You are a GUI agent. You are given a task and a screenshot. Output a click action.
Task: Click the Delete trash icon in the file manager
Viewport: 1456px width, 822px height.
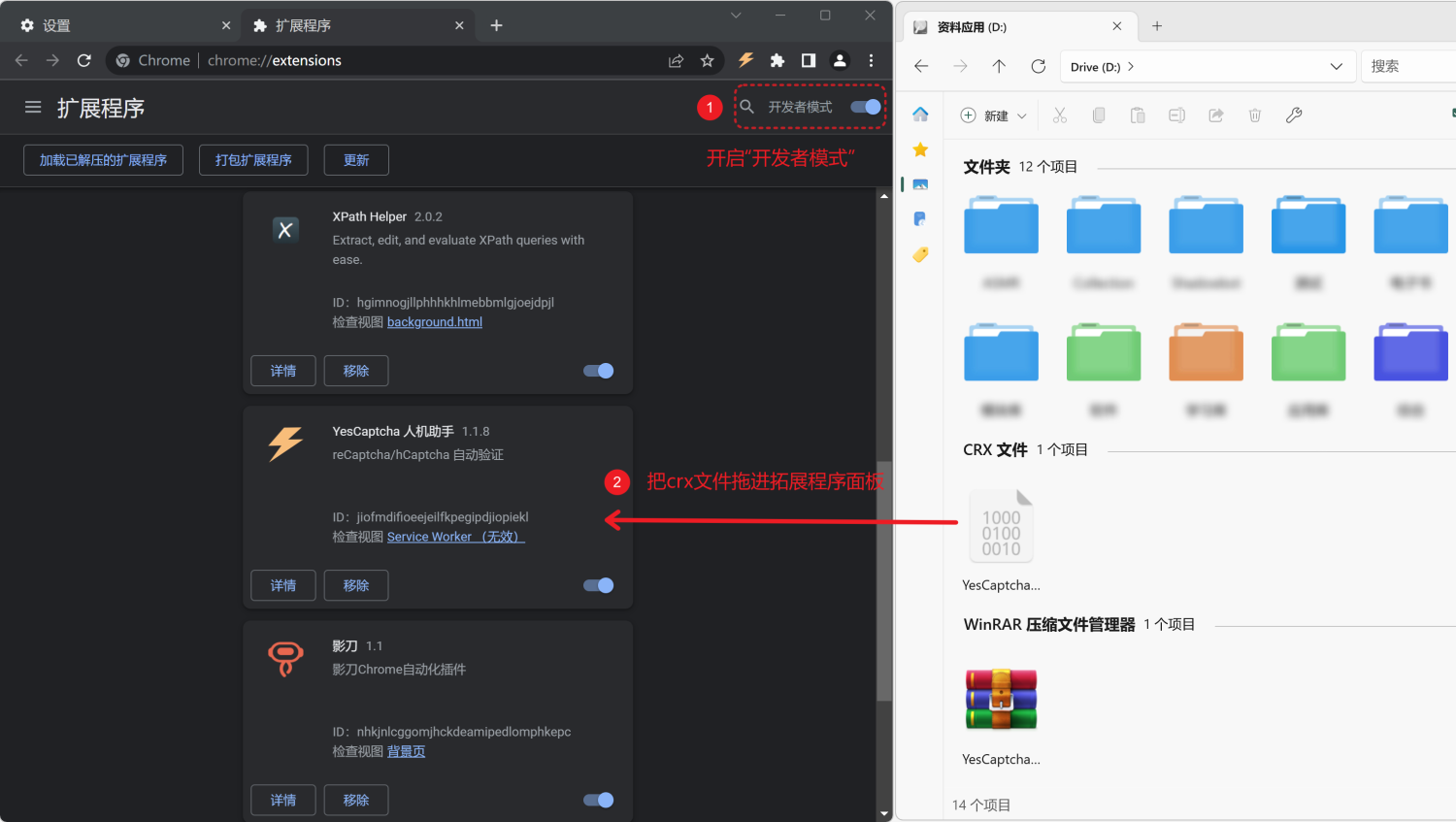(1255, 115)
